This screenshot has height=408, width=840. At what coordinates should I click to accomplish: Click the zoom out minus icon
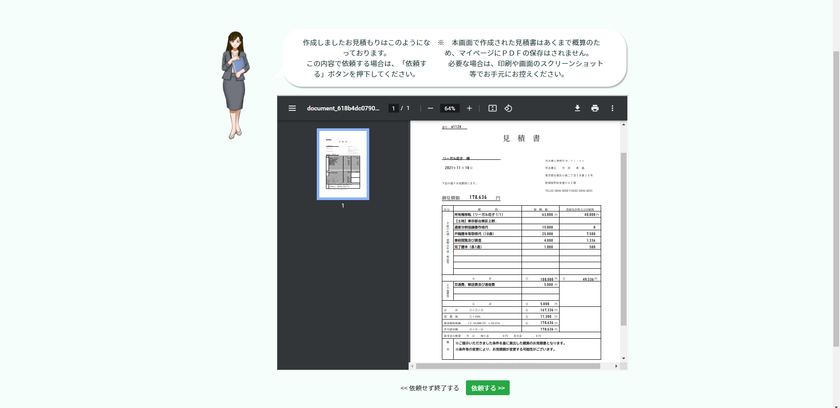pyautogui.click(x=430, y=108)
